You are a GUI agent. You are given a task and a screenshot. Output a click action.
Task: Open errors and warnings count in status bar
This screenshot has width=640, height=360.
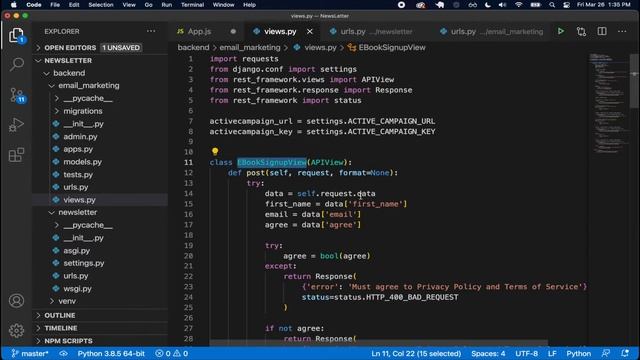point(171,353)
